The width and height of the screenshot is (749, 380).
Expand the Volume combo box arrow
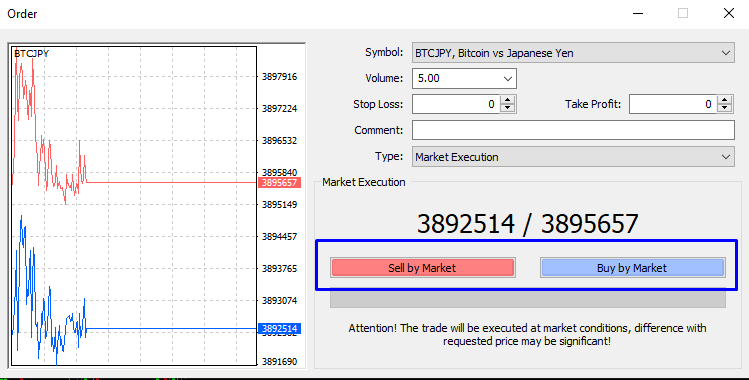click(x=508, y=79)
